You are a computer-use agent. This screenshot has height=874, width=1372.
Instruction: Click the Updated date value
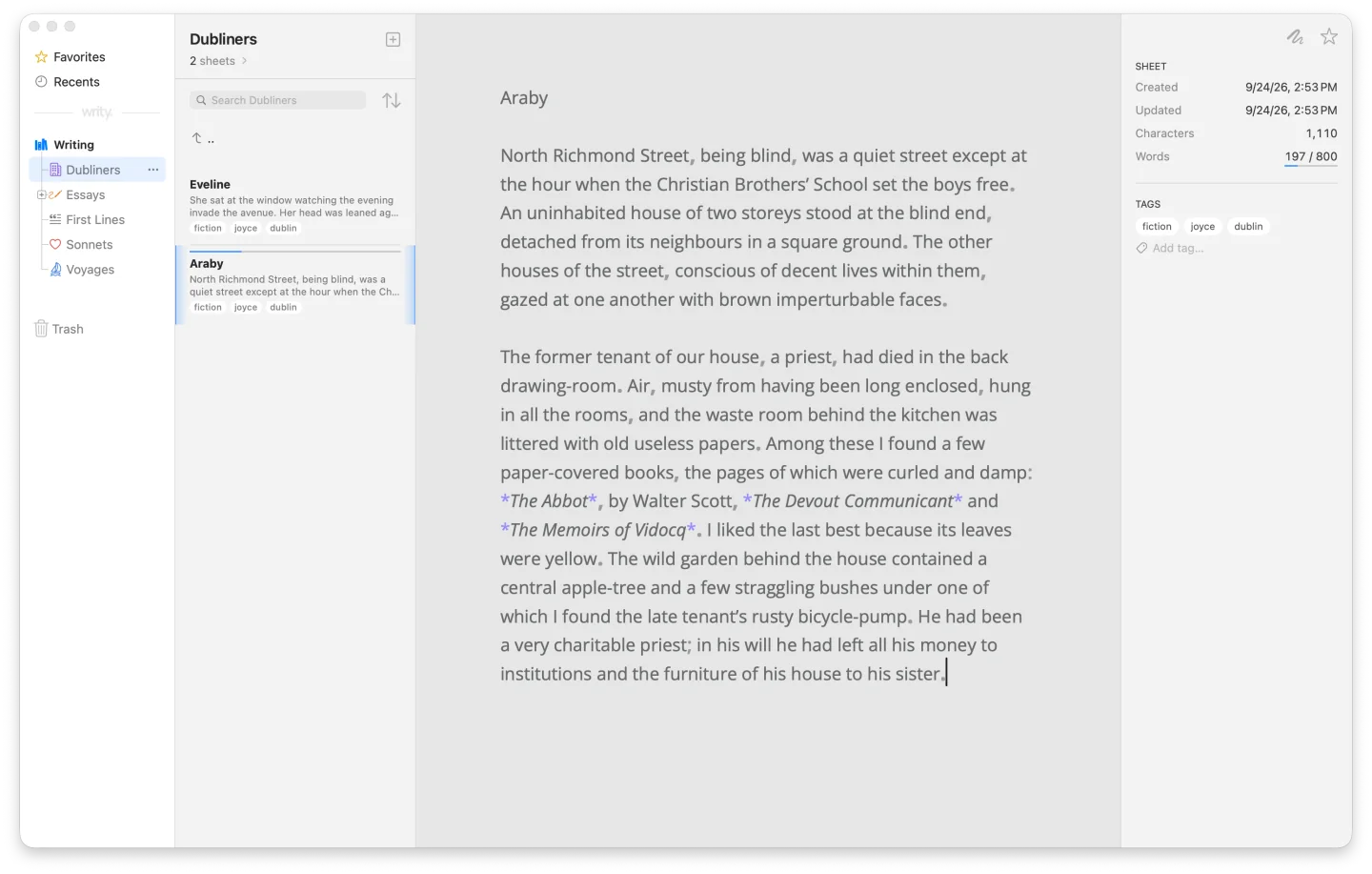click(1291, 111)
